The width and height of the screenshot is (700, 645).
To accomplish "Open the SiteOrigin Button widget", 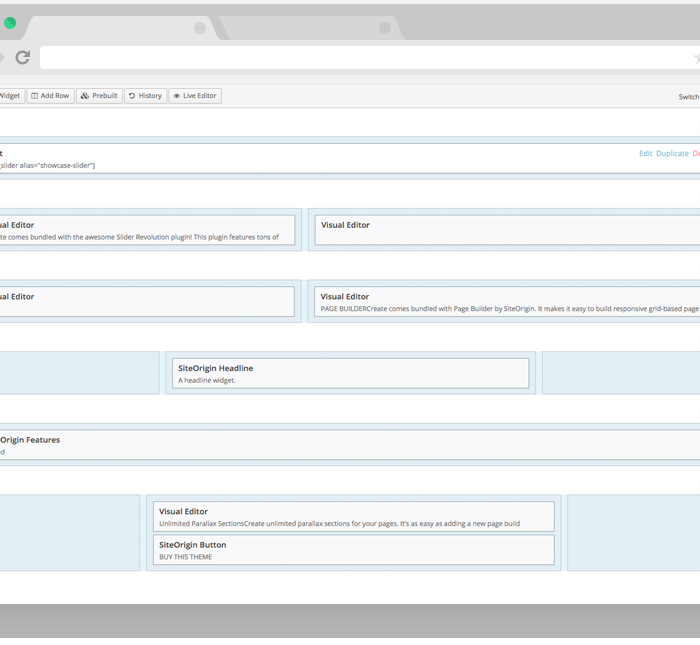I will 354,550.
